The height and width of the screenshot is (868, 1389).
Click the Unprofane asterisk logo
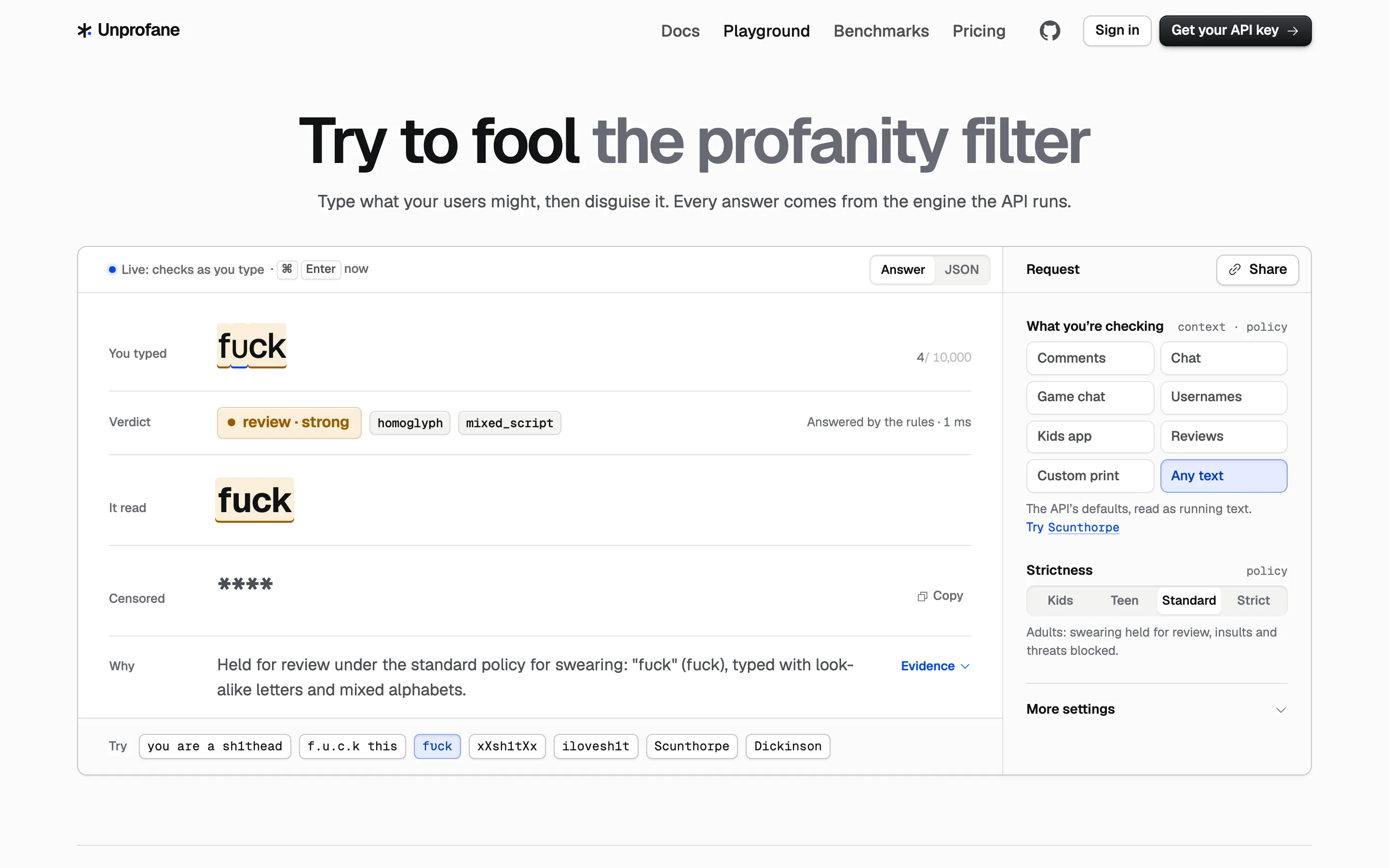84,30
